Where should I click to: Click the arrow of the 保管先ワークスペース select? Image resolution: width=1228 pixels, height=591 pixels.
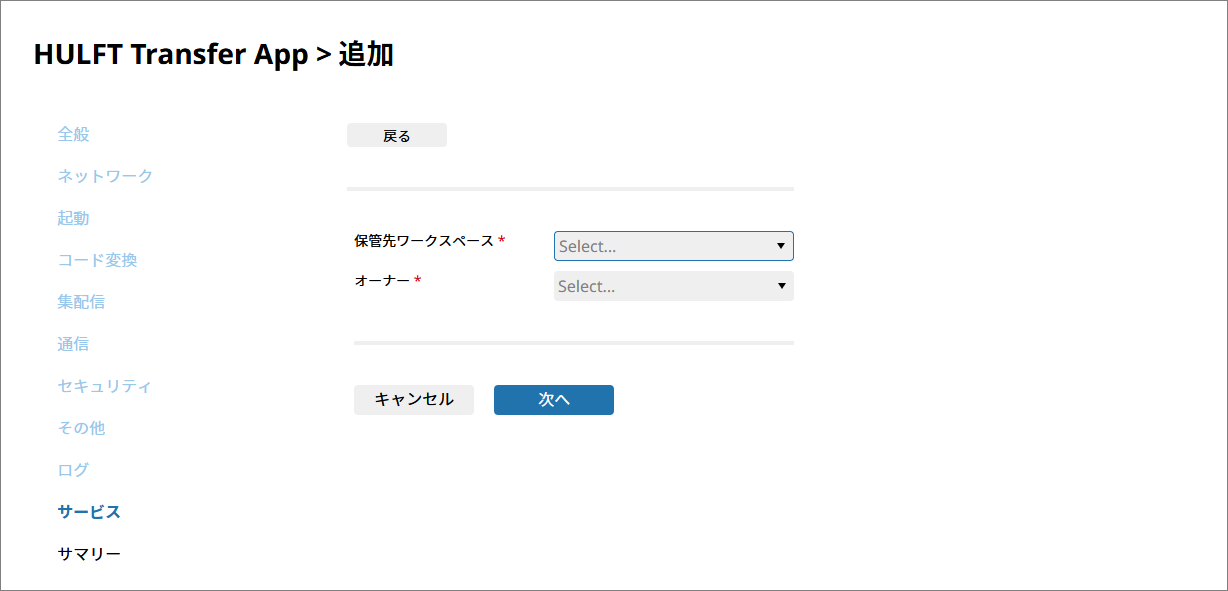780,246
